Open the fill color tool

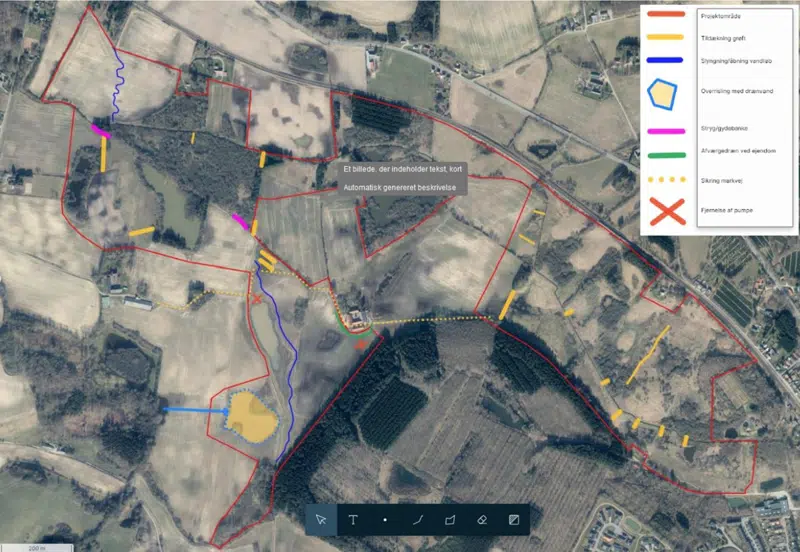pyautogui.click(x=513, y=520)
